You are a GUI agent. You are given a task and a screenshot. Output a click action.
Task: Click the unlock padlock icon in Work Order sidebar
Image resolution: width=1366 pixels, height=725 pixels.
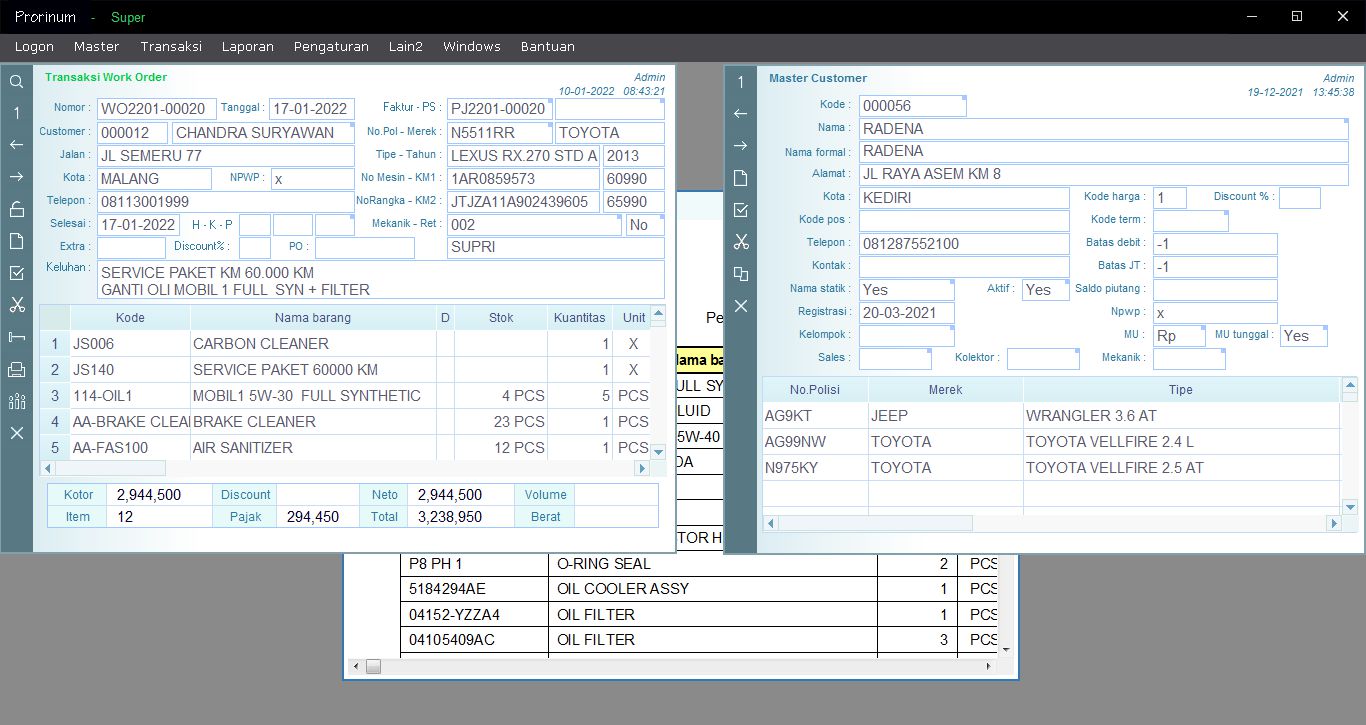pyautogui.click(x=17, y=209)
